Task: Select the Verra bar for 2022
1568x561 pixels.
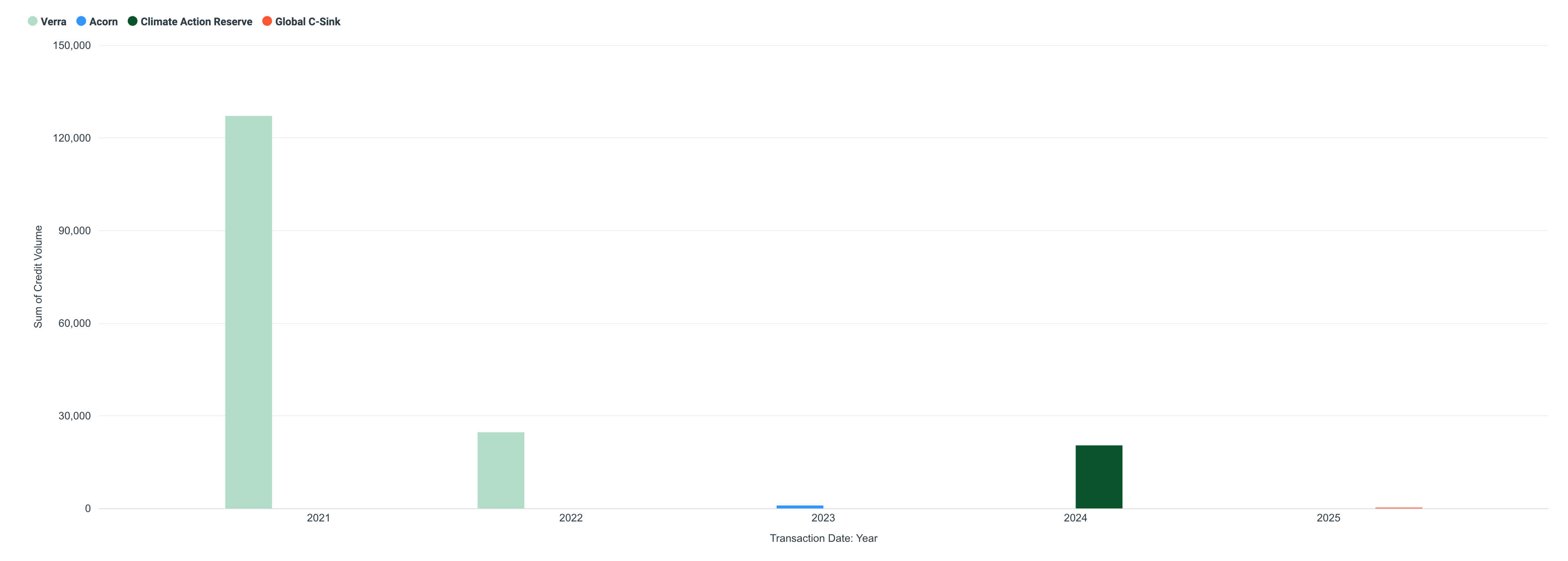Action: (500, 470)
